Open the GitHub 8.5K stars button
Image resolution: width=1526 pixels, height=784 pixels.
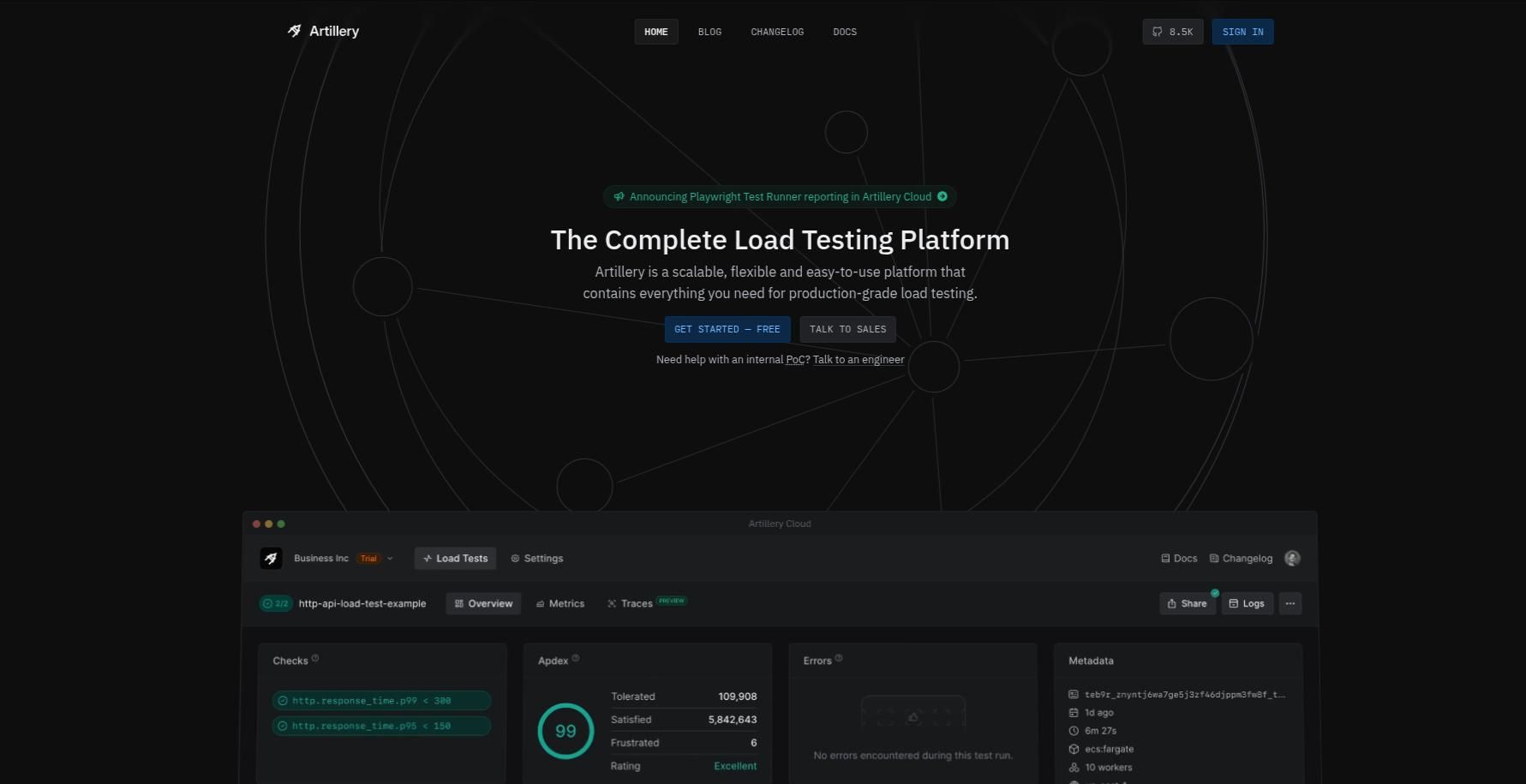point(1173,32)
